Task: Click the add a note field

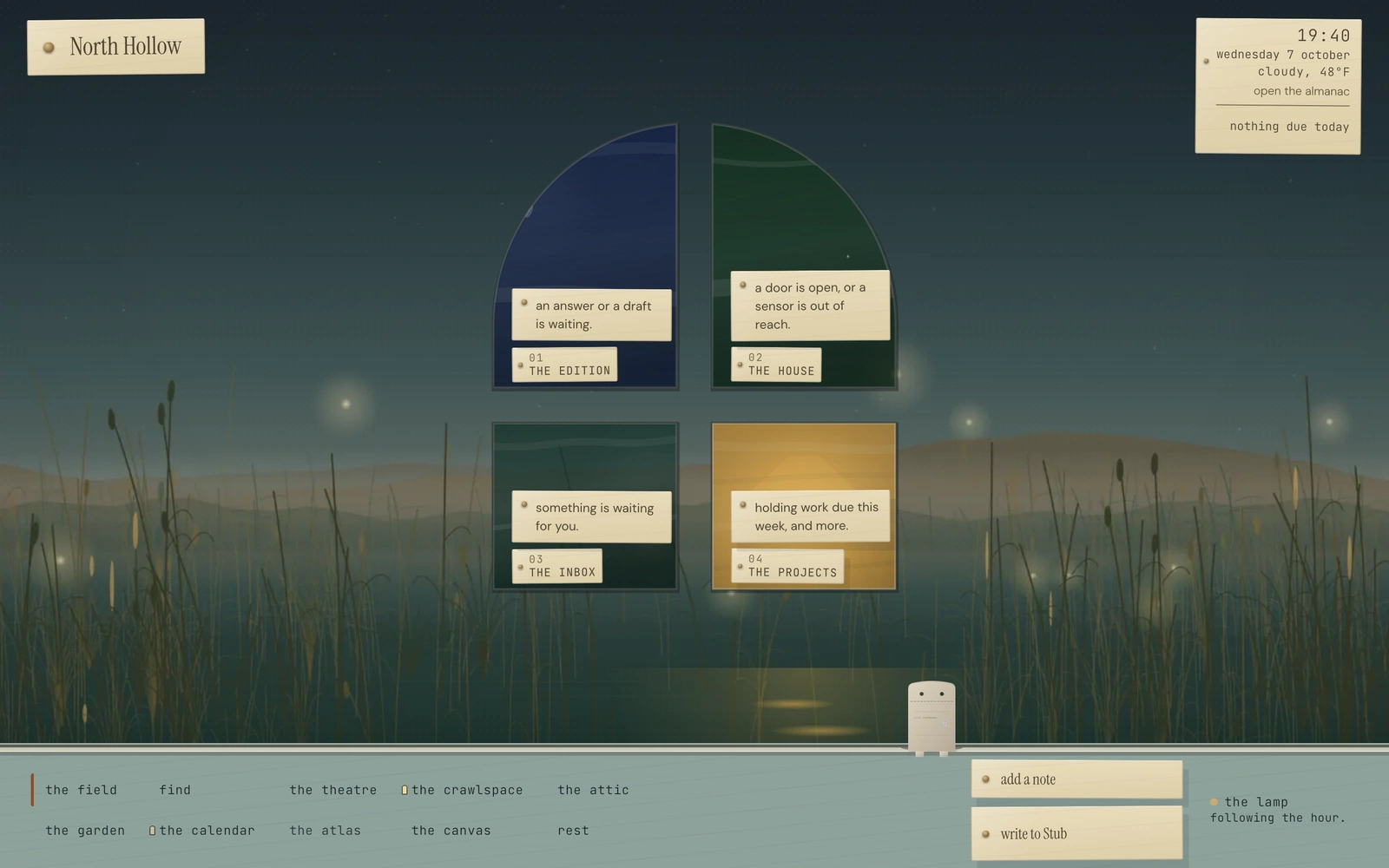Action: click(x=1076, y=779)
